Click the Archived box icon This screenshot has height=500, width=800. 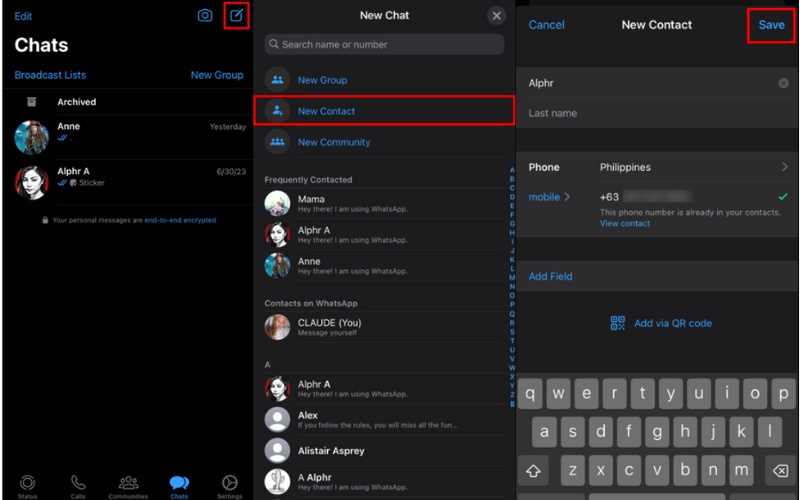tap(32, 102)
